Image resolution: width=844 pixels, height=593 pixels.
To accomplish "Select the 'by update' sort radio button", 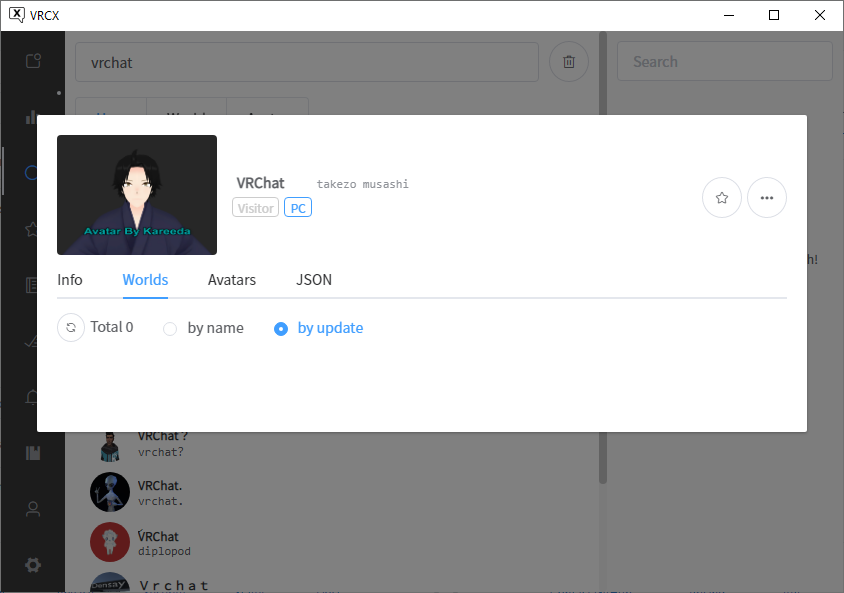I will pyautogui.click(x=281, y=328).
